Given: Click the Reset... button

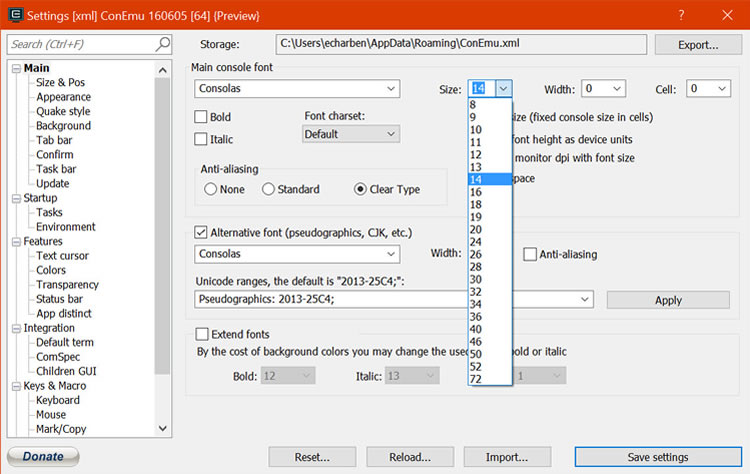Looking at the screenshot, I should click(x=312, y=457).
